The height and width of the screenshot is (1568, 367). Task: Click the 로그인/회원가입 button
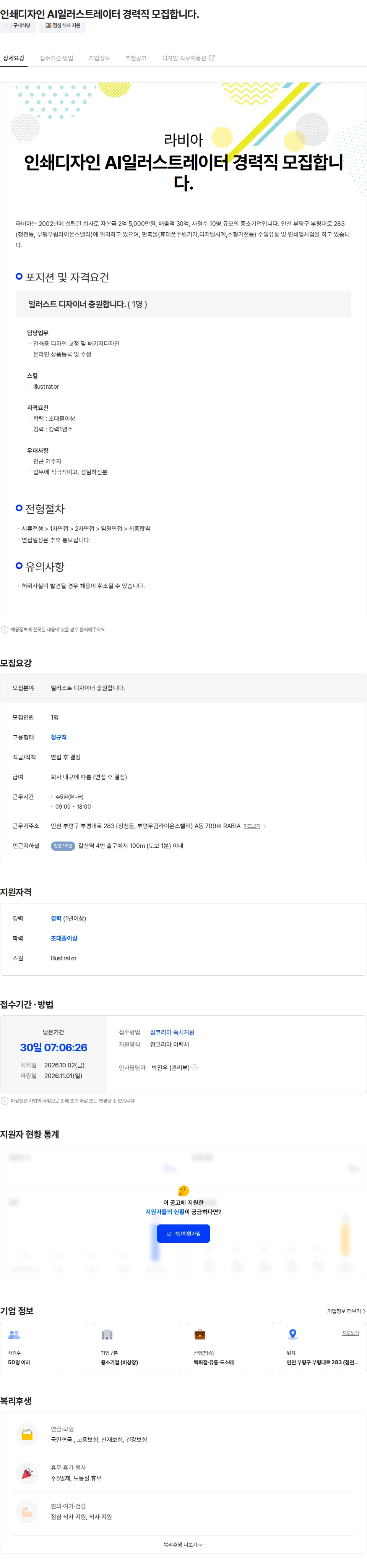pos(183,1233)
